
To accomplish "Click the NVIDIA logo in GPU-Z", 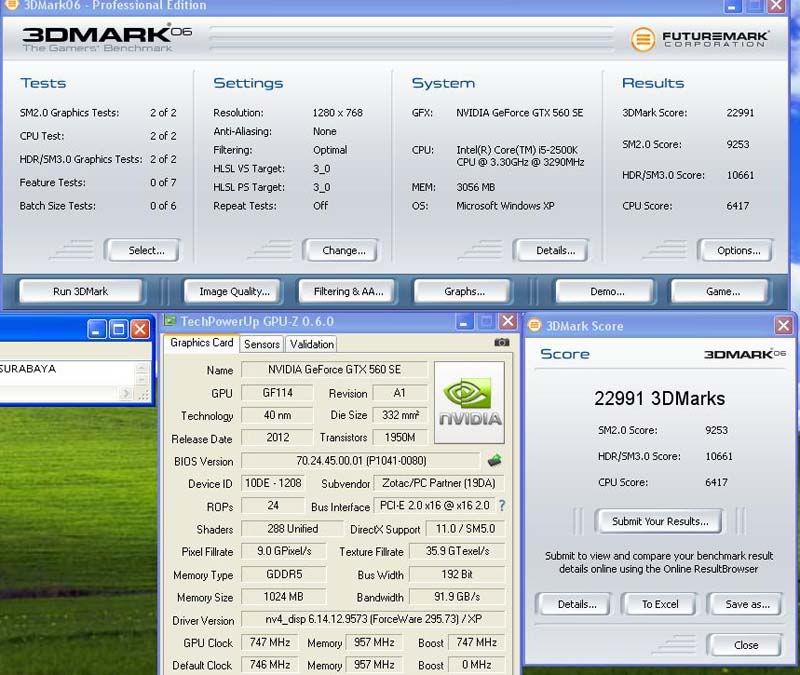I will (x=469, y=402).
